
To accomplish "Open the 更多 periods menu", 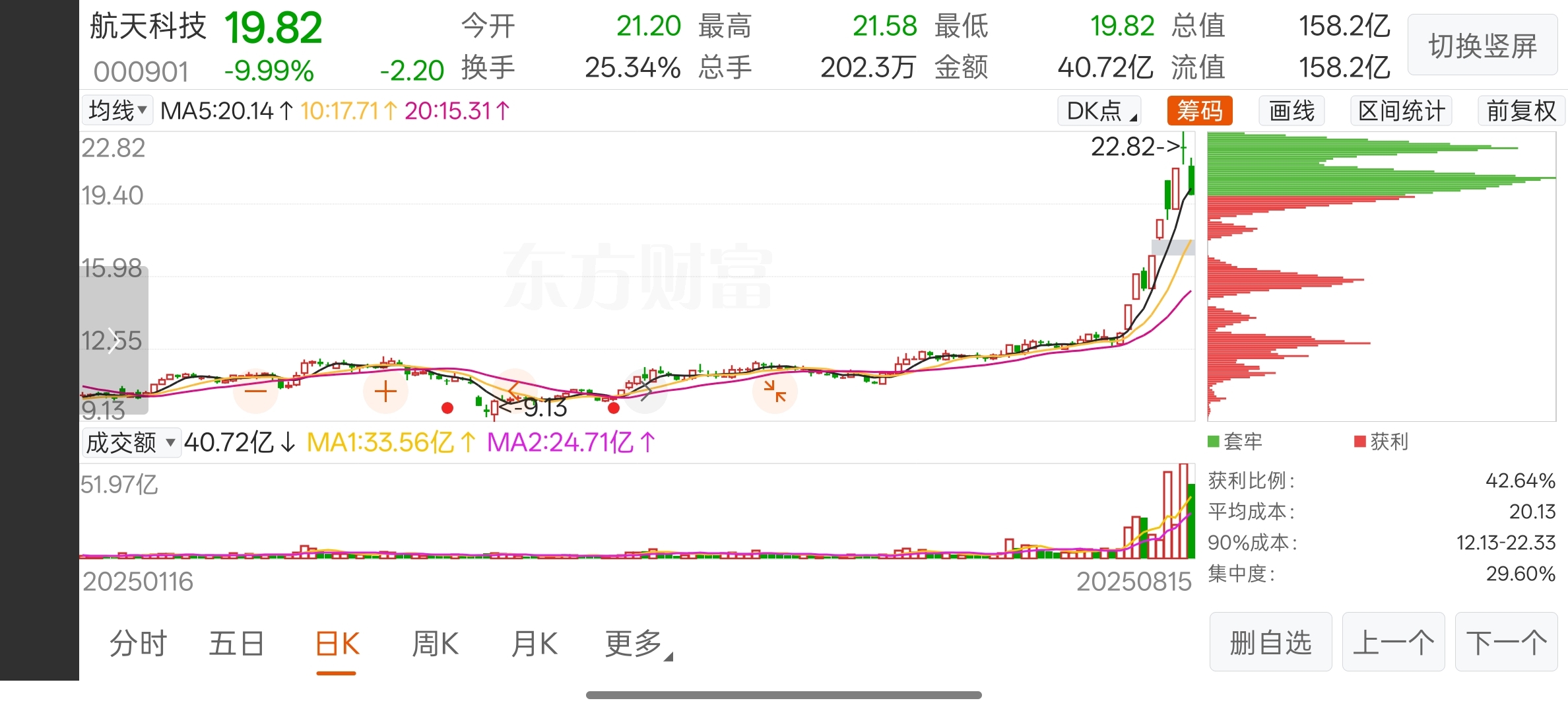I will (x=637, y=644).
